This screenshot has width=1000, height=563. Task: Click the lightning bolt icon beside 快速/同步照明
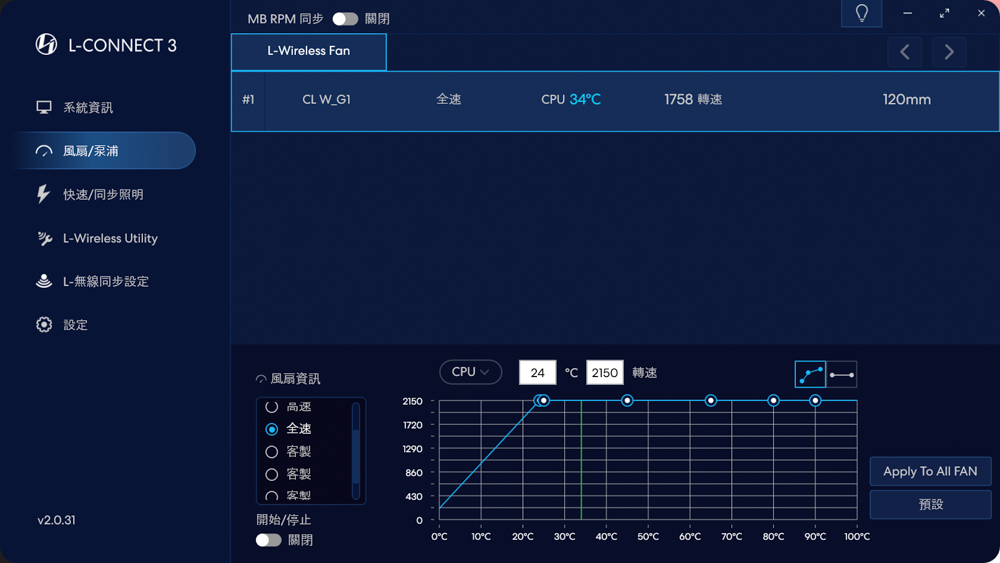(x=43, y=194)
